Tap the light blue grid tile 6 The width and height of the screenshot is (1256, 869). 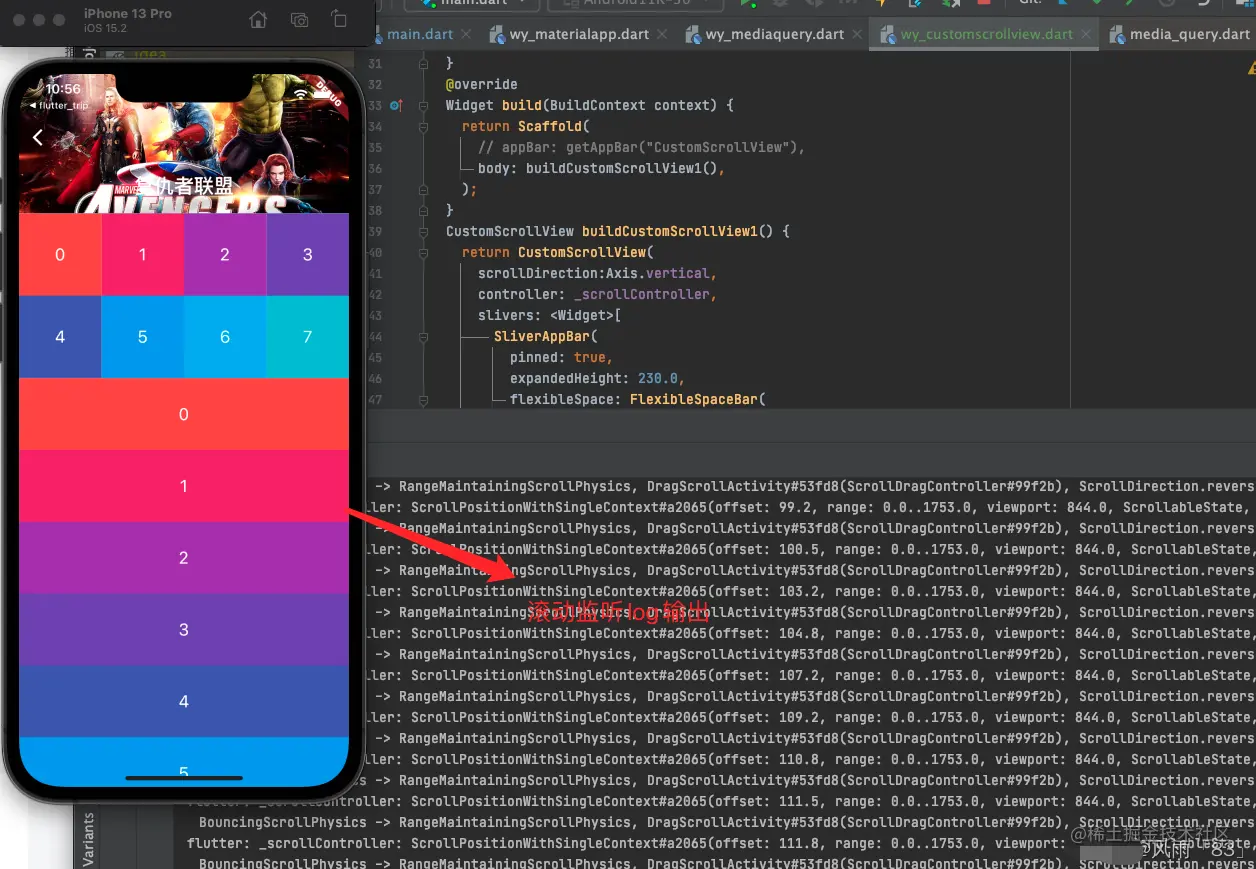(225, 337)
